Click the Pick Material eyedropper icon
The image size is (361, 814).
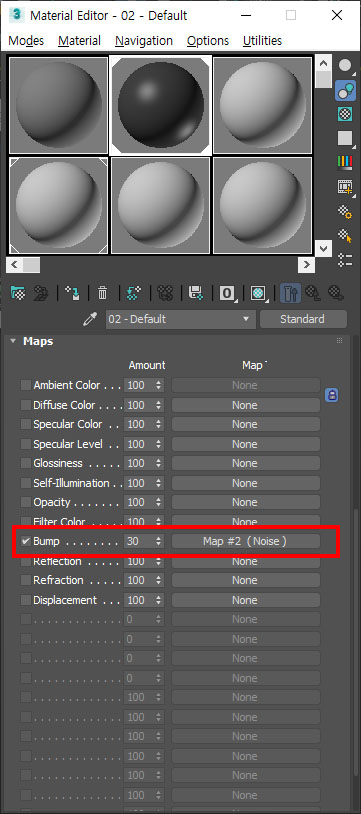(x=90, y=319)
